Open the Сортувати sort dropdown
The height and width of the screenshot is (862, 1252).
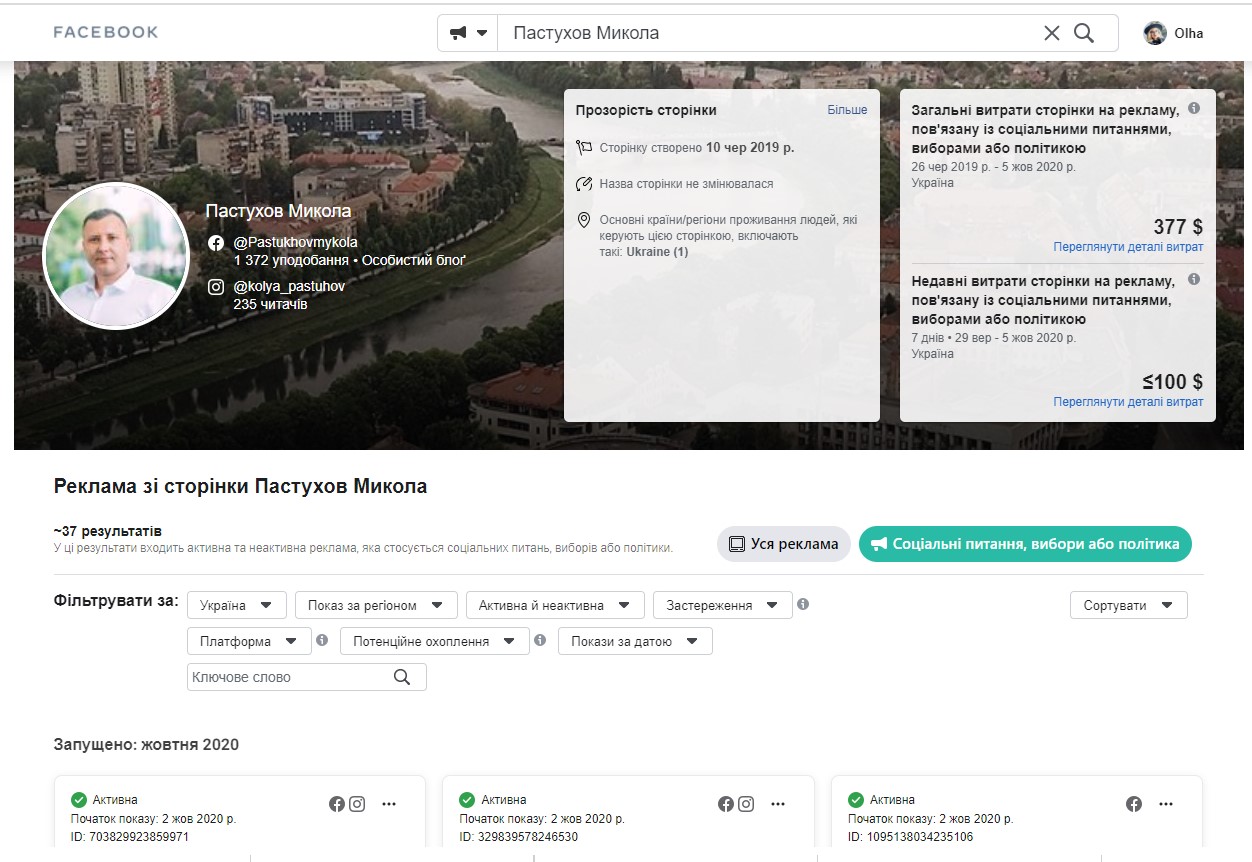click(1129, 605)
